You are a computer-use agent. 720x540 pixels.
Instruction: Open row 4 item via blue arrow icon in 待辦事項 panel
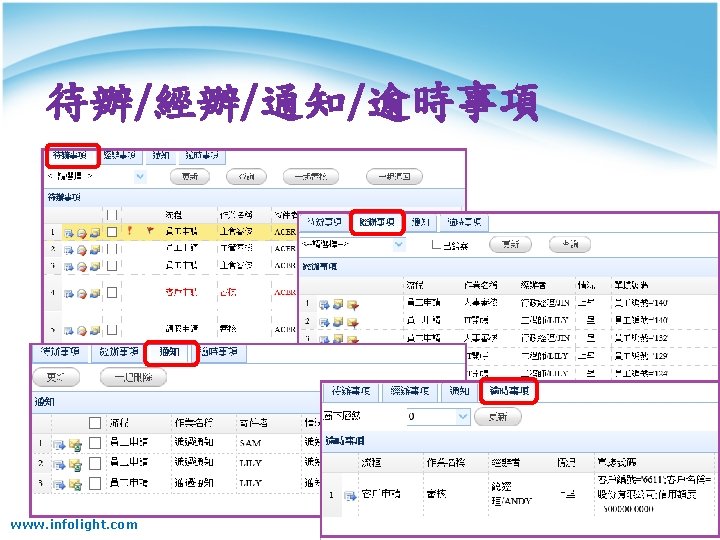tap(69, 293)
